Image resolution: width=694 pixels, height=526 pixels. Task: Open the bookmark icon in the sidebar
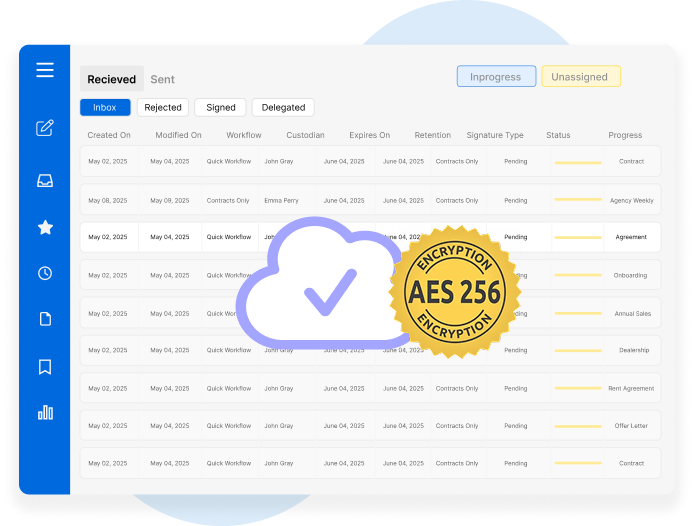(x=45, y=367)
